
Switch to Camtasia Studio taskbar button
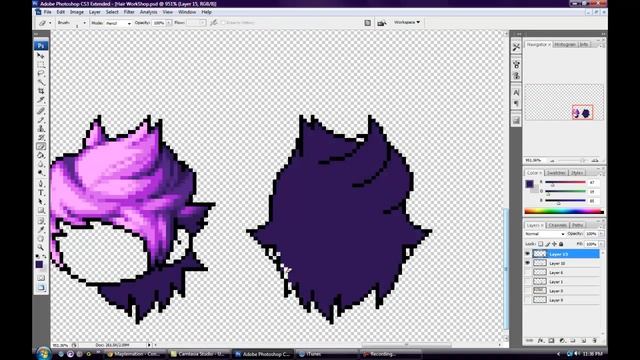199,354
